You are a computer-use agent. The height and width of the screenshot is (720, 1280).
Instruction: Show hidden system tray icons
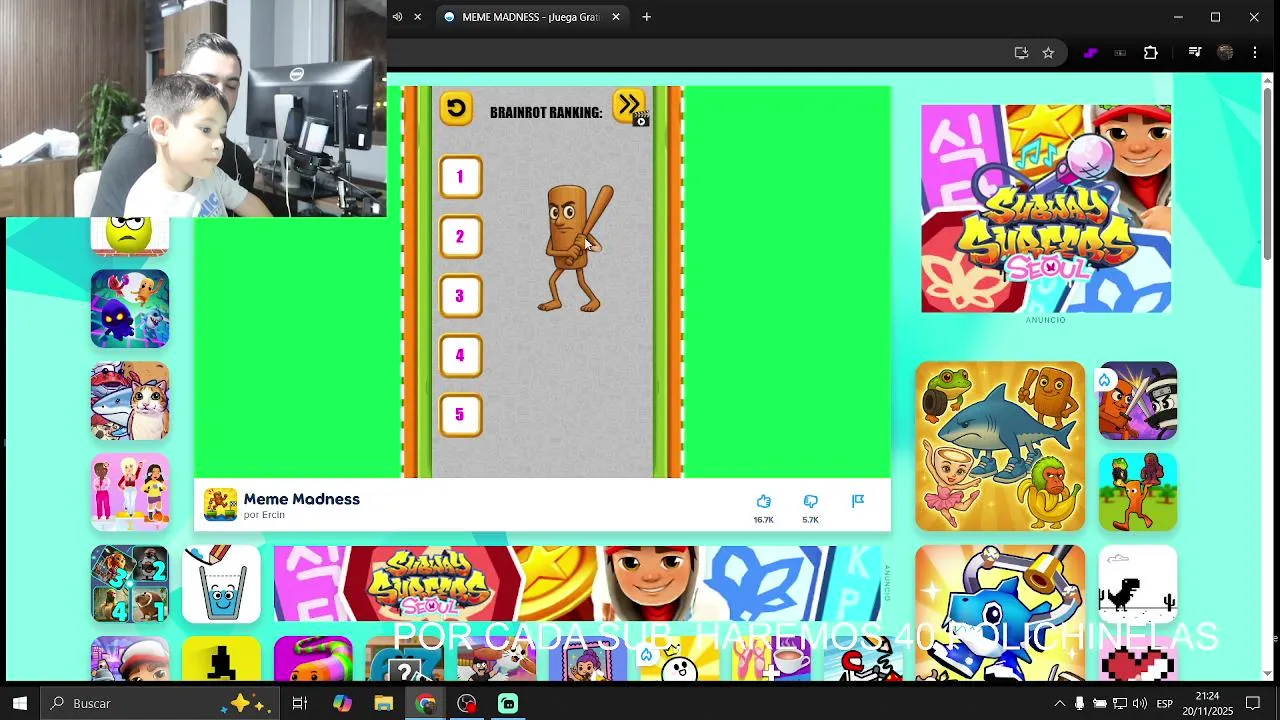(1059, 703)
